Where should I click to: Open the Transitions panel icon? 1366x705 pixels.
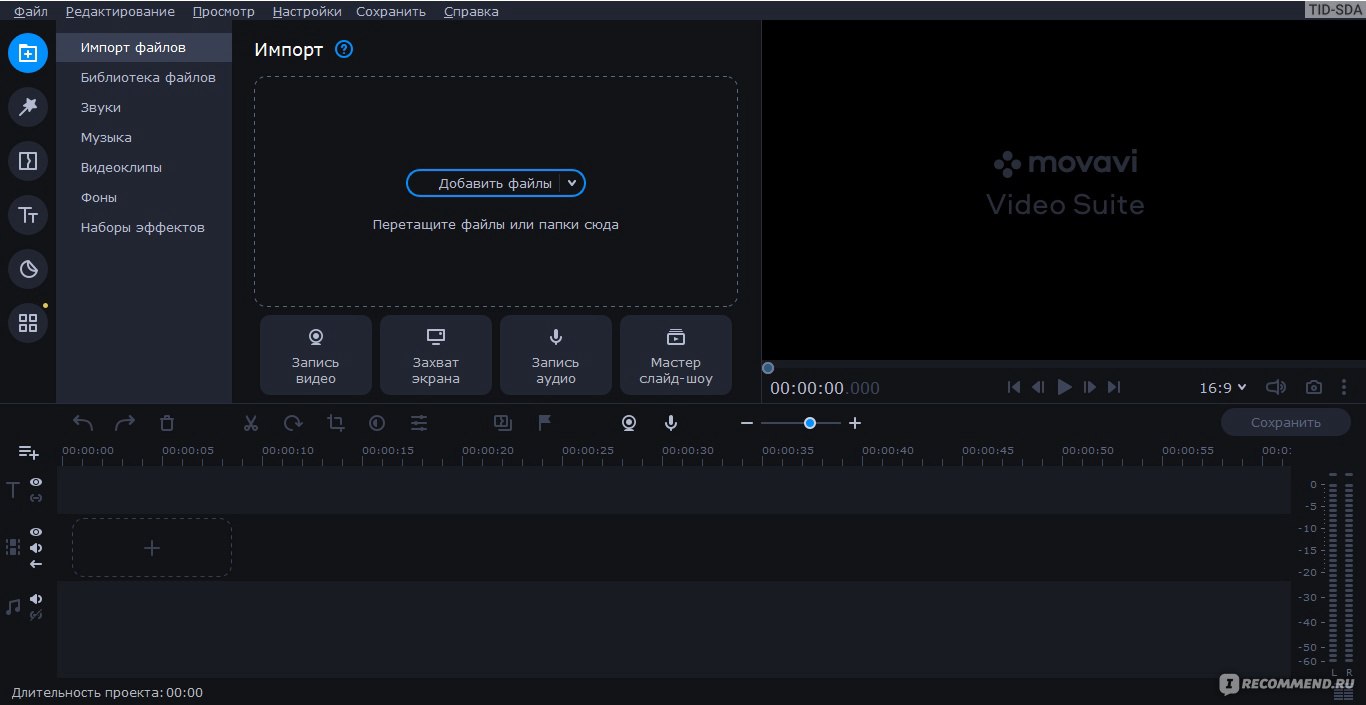pos(28,160)
